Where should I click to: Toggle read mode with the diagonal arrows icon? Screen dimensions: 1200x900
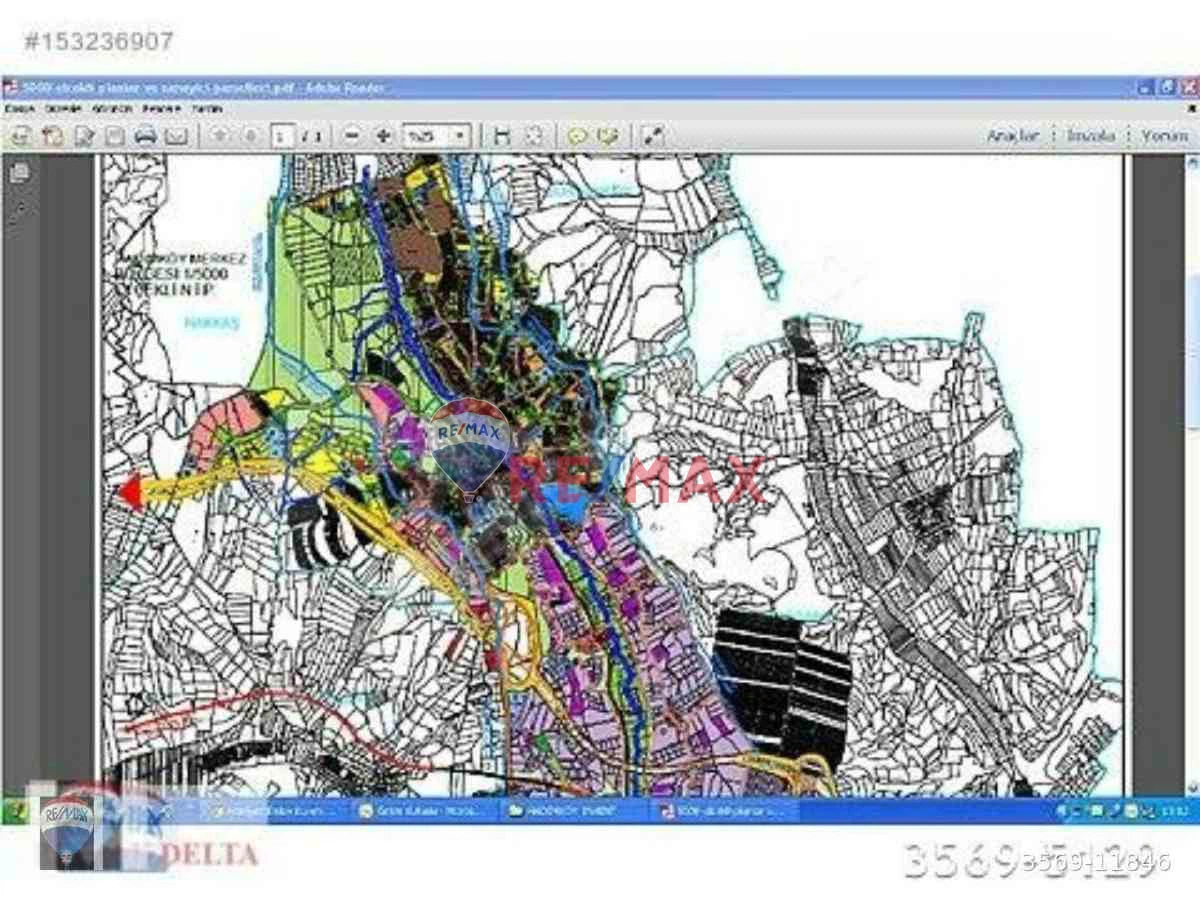tap(653, 136)
